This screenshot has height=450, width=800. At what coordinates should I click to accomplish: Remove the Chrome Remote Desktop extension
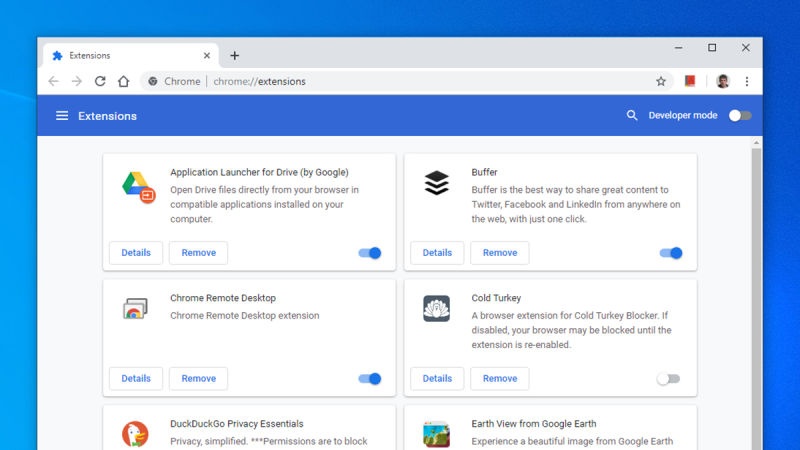198,379
